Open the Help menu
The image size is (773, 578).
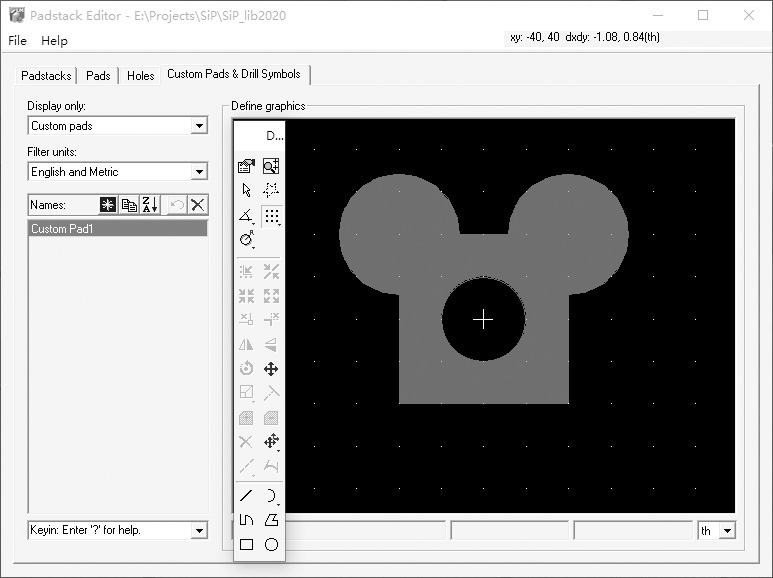click(x=54, y=40)
